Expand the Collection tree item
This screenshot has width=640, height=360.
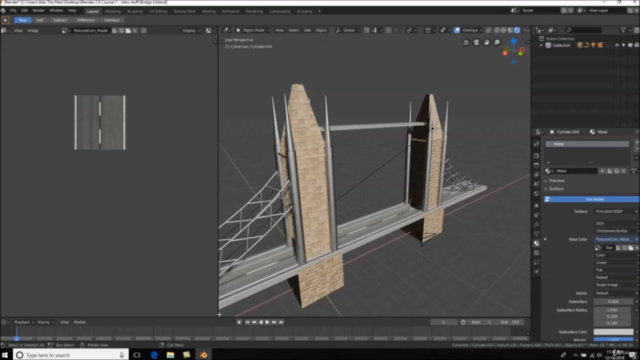[542, 45]
